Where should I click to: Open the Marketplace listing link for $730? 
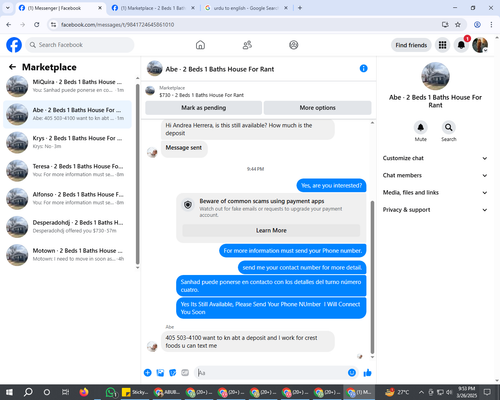click(201, 95)
